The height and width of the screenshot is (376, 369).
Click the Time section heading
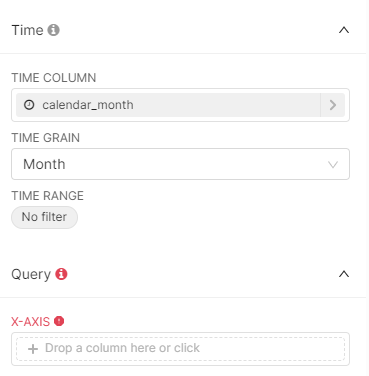pos(27,30)
